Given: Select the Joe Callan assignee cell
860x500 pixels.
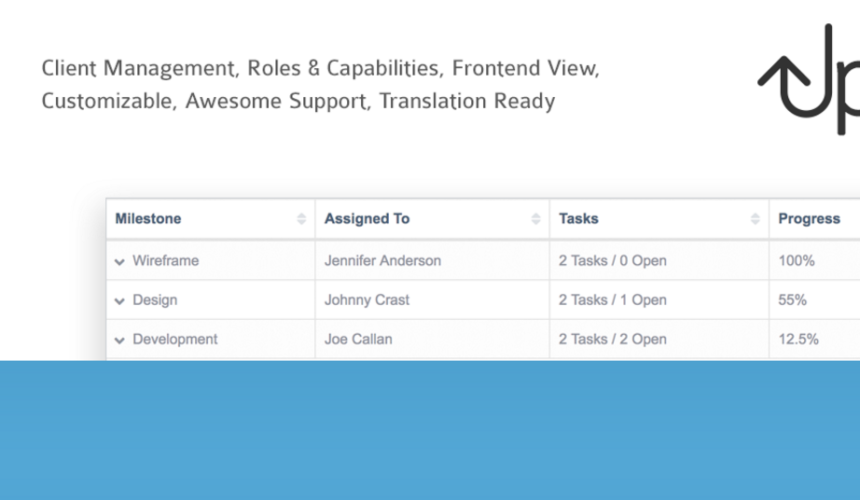Looking at the screenshot, I should [432, 339].
